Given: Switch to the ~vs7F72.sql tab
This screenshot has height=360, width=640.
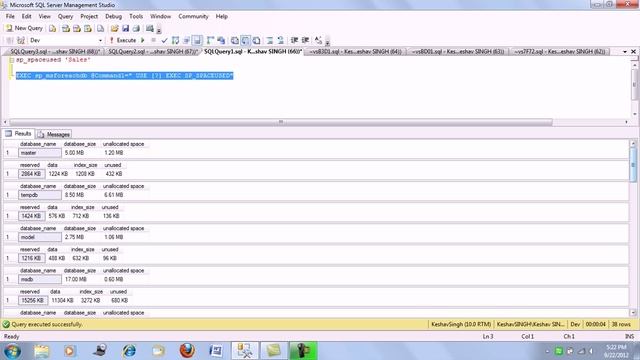Looking at the screenshot, I should pos(559,51).
